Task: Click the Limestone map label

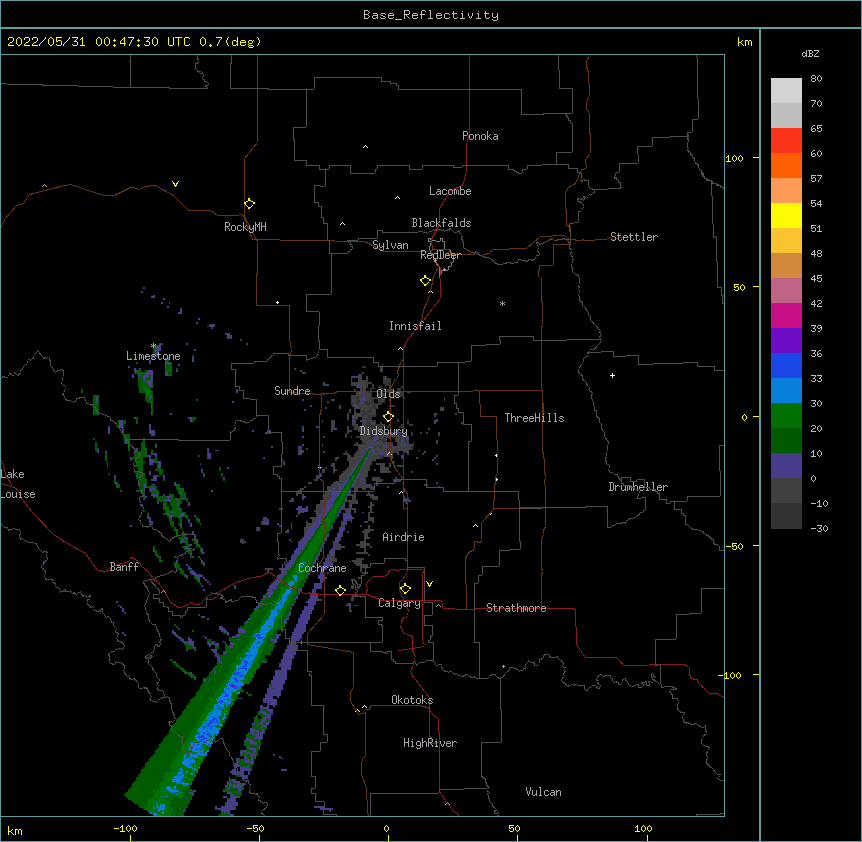Action: click(x=153, y=356)
